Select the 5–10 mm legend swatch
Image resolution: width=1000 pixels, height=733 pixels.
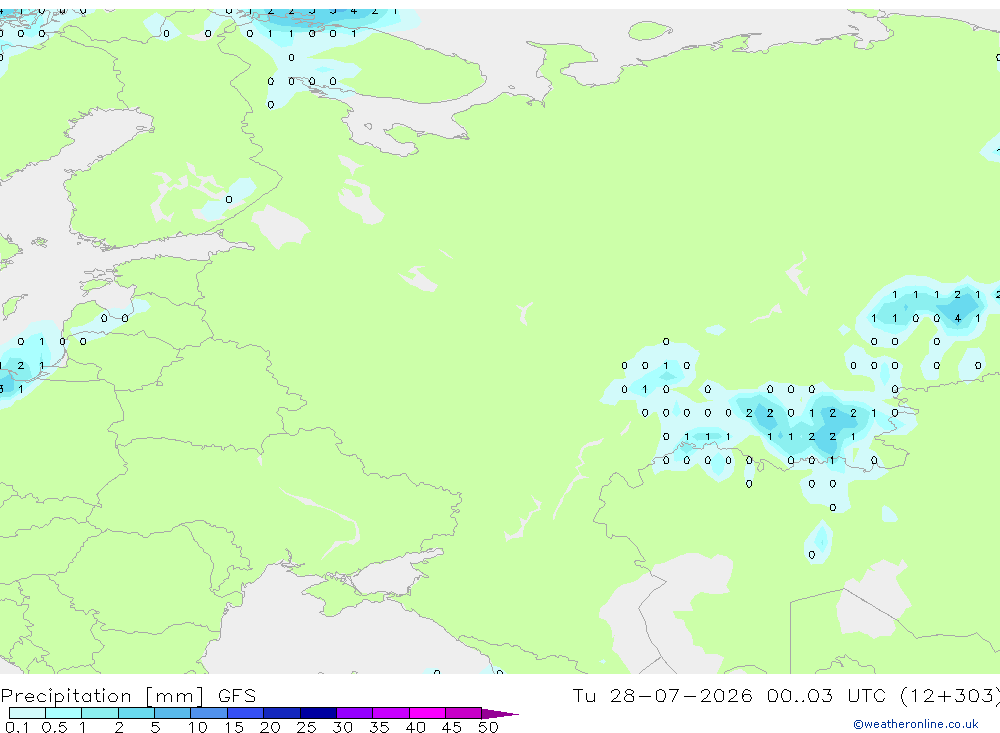[x=173, y=713]
